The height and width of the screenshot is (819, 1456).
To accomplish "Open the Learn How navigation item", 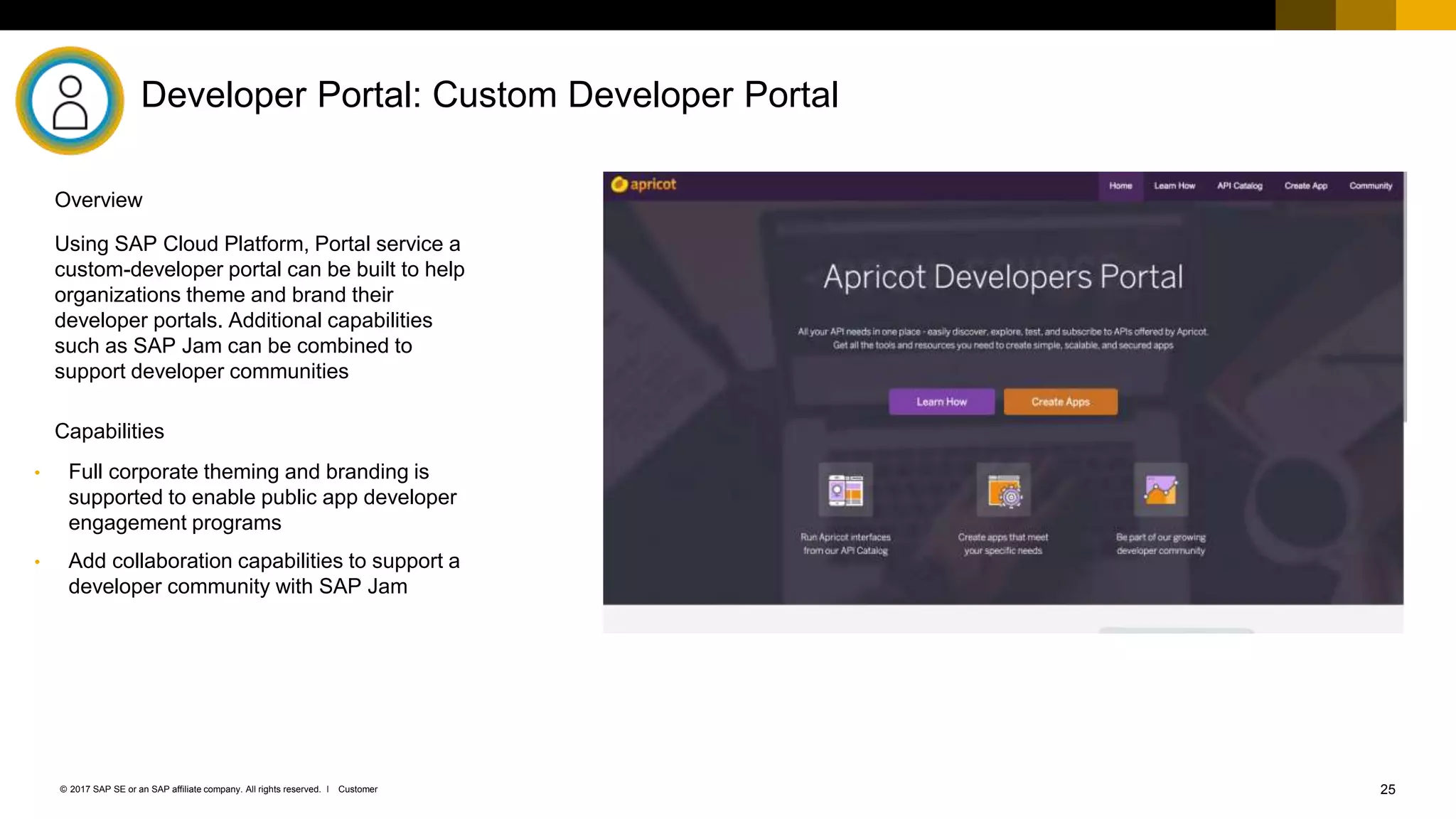I will 1174,186.
